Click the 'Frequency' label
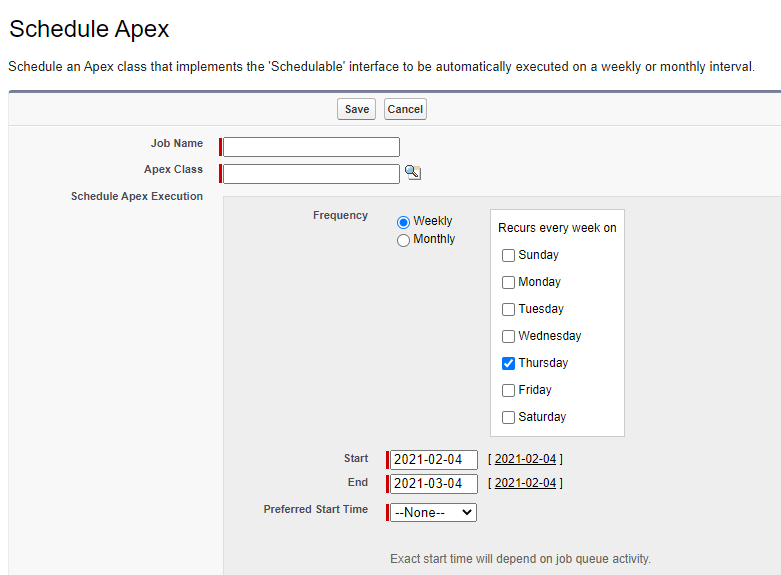This screenshot has width=781, height=575. click(340, 215)
